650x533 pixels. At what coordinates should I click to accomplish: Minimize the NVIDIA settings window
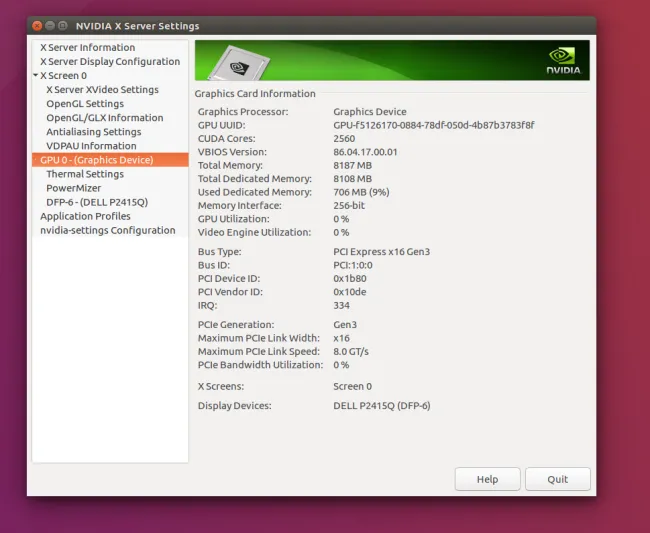(50, 26)
